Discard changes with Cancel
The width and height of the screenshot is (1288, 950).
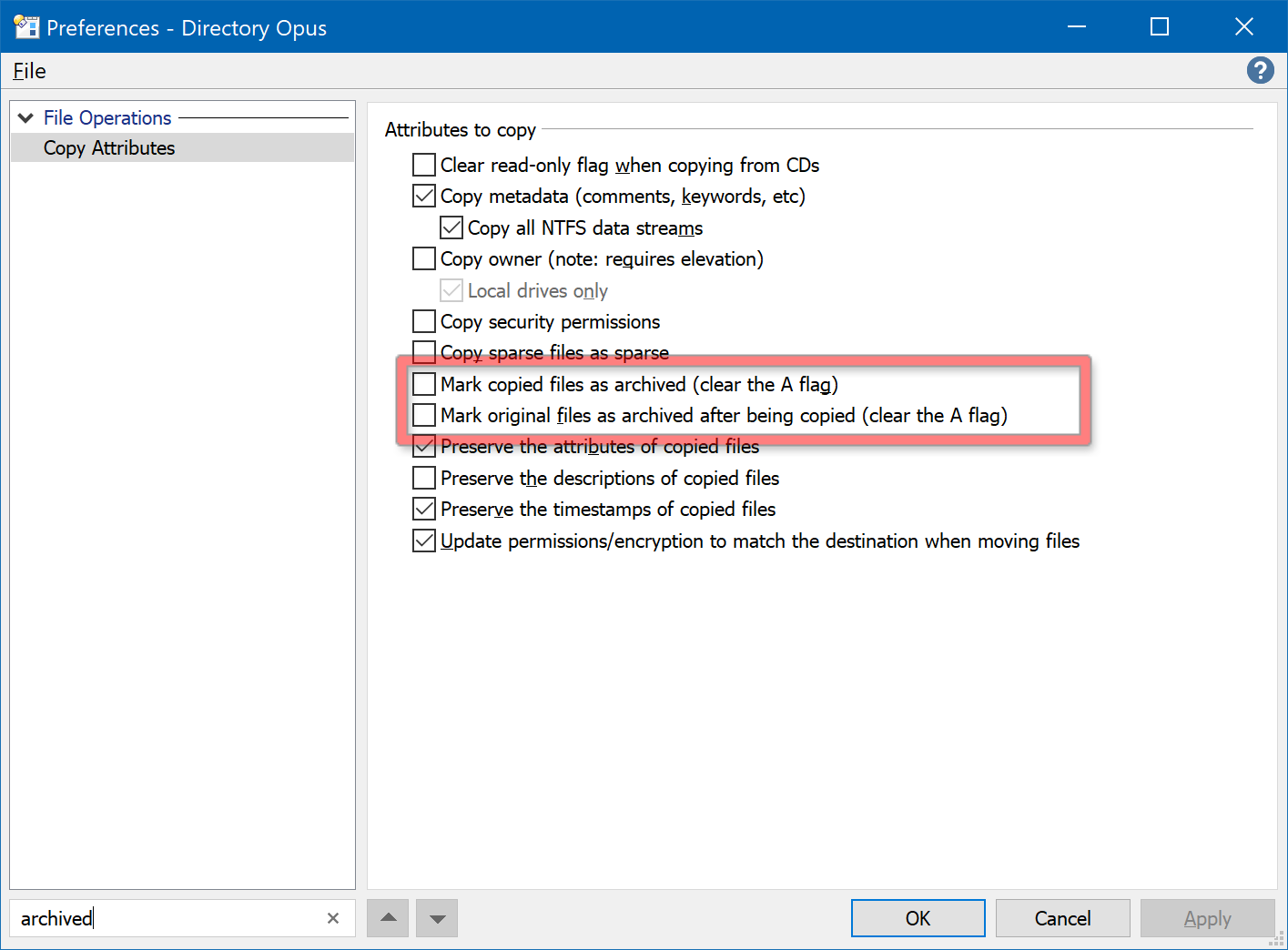coord(1062,918)
